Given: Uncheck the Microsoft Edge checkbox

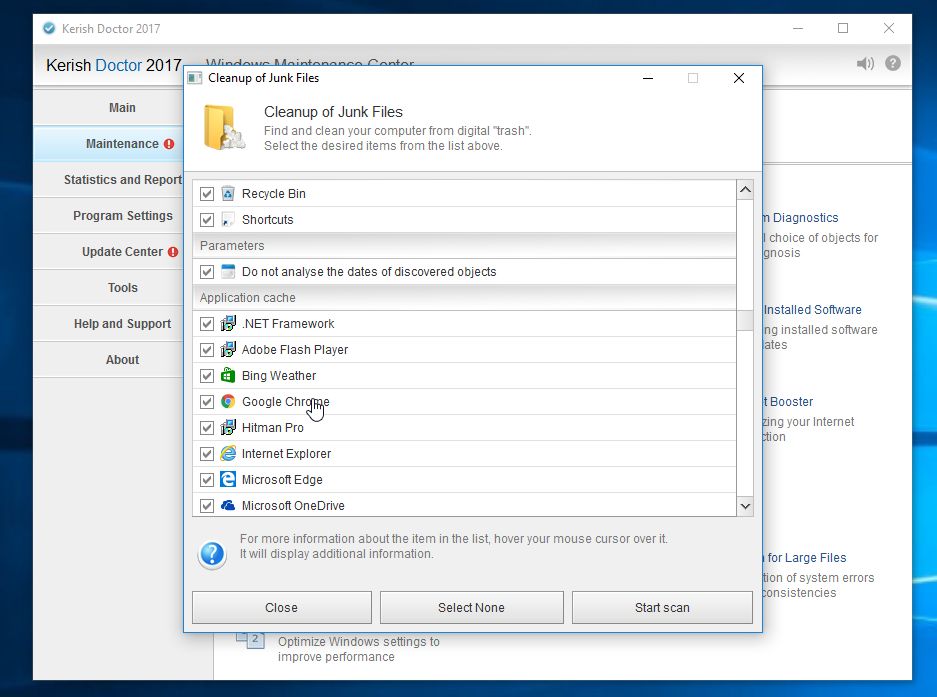Looking at the screenshot, I should tap(207, 479).
